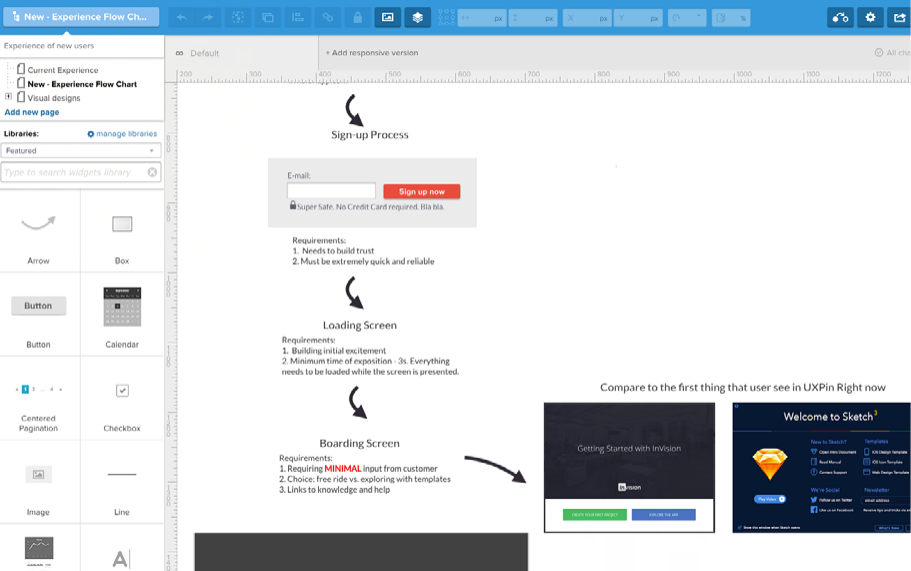Click the share/export arrow icon

coord(899,17)
